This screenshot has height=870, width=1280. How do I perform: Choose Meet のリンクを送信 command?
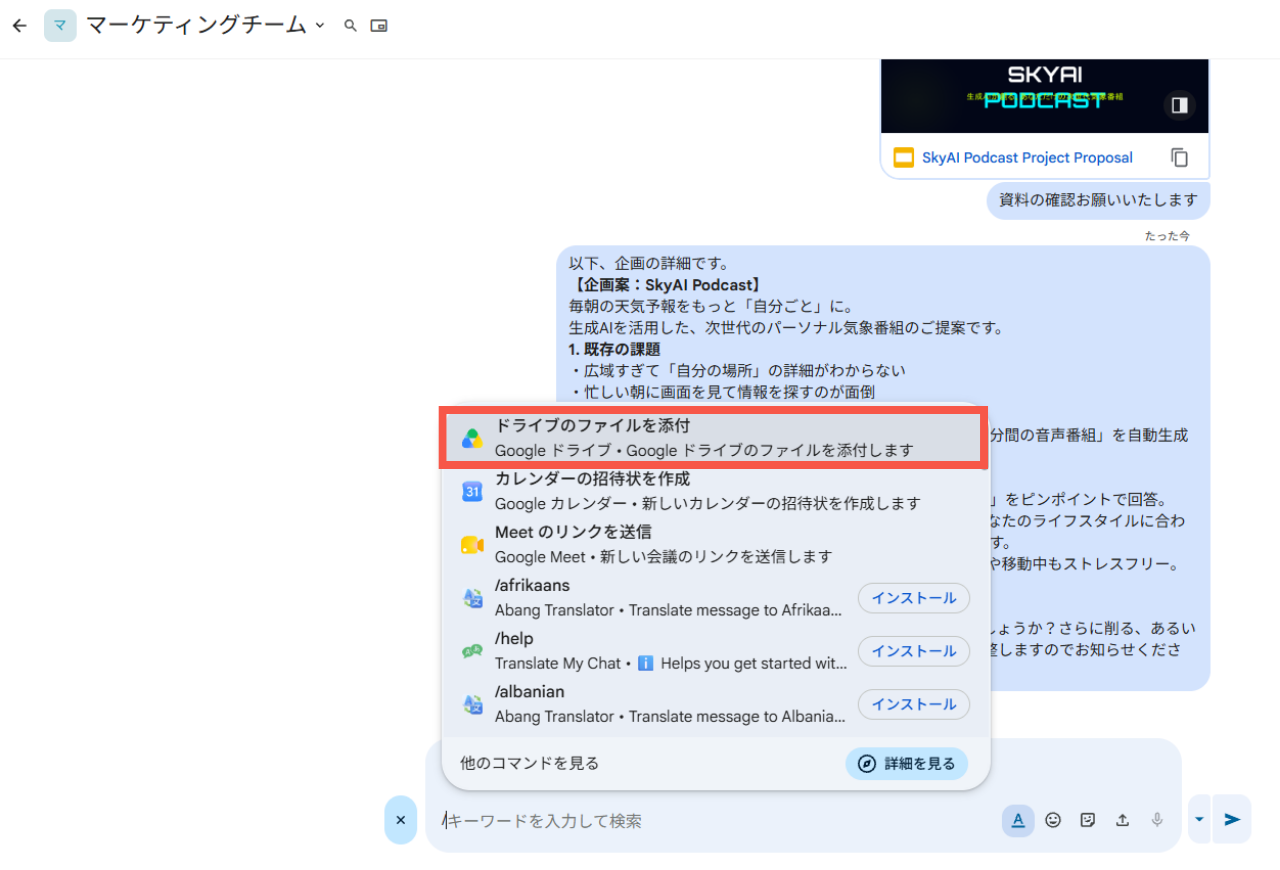pos(714,544)
